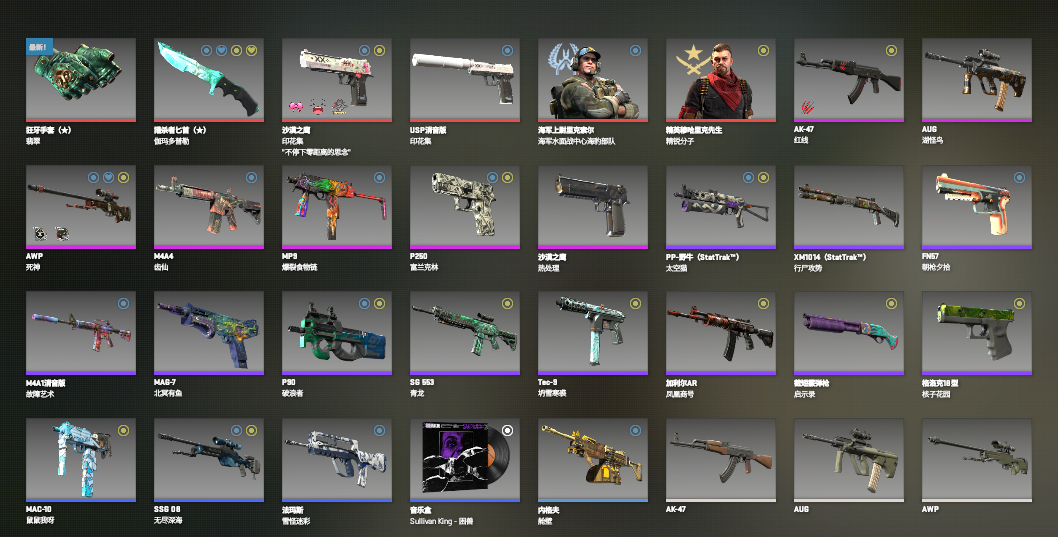Click the yellow equipped icon on the P250 tile
The height and width of the screenshot is (537, 1058).
pos(507,177)
